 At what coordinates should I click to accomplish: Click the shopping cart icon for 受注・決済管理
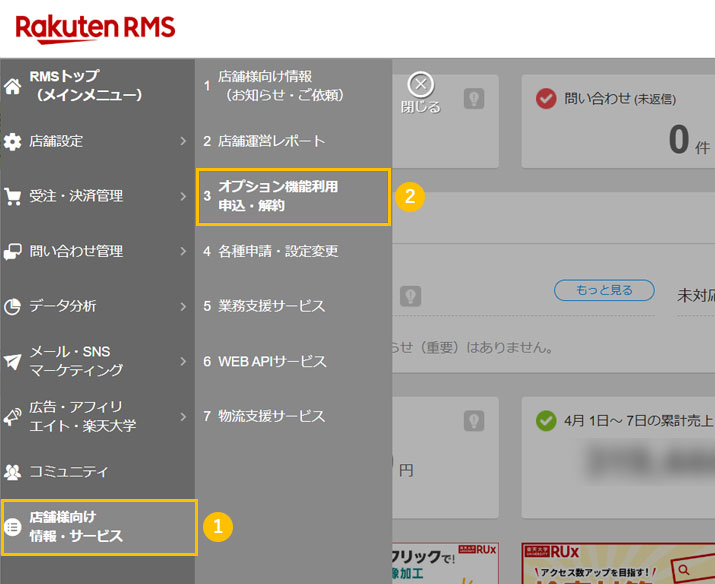click(13, 196)
